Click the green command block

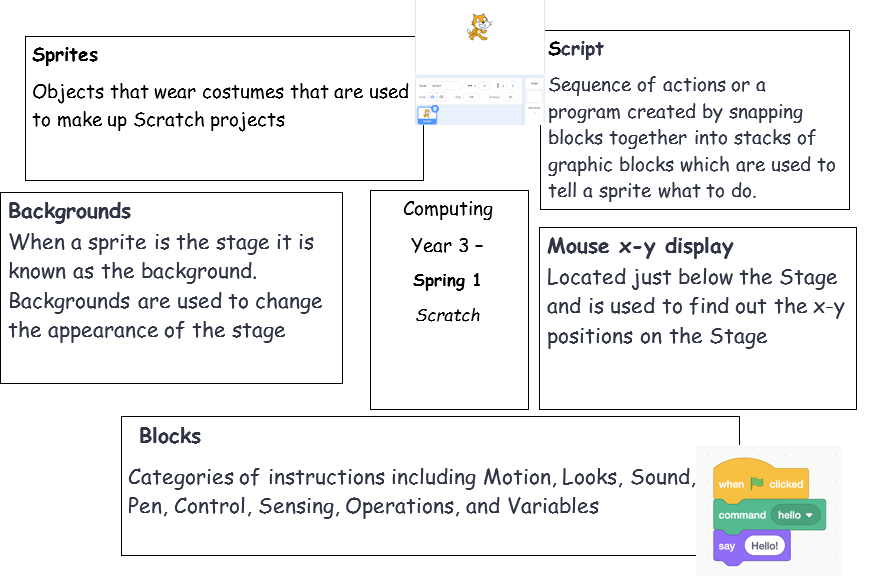740,515
